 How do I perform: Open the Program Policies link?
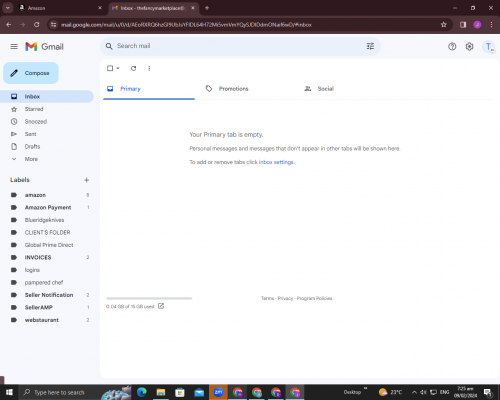314,298
